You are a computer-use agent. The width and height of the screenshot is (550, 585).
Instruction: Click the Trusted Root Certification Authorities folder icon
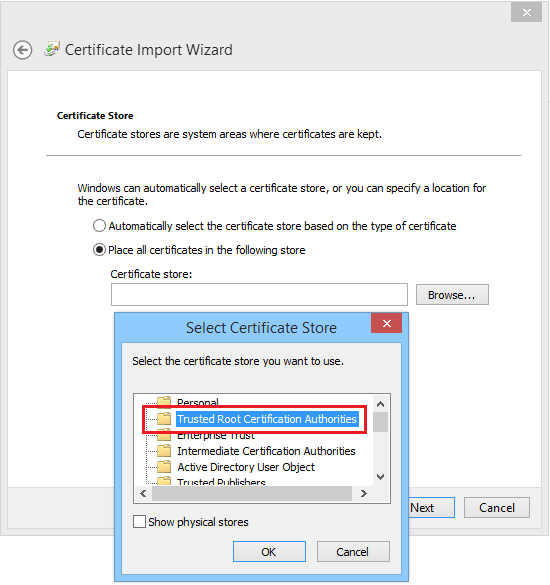(163, 419)
